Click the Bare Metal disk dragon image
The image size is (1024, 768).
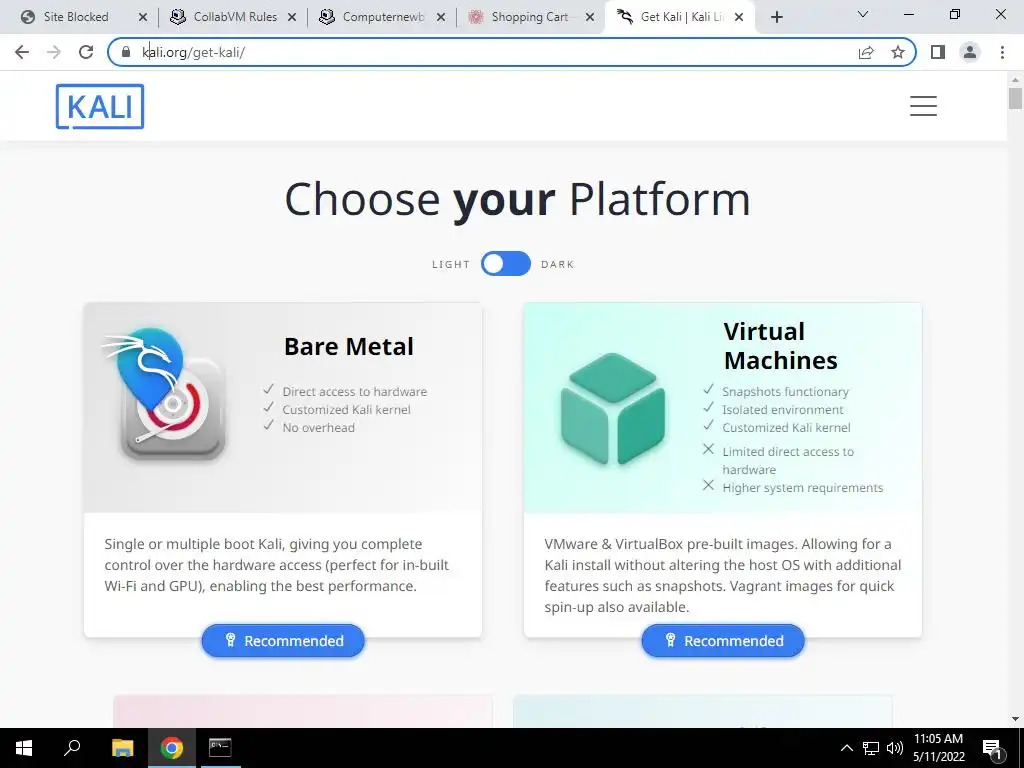(165, 394)
